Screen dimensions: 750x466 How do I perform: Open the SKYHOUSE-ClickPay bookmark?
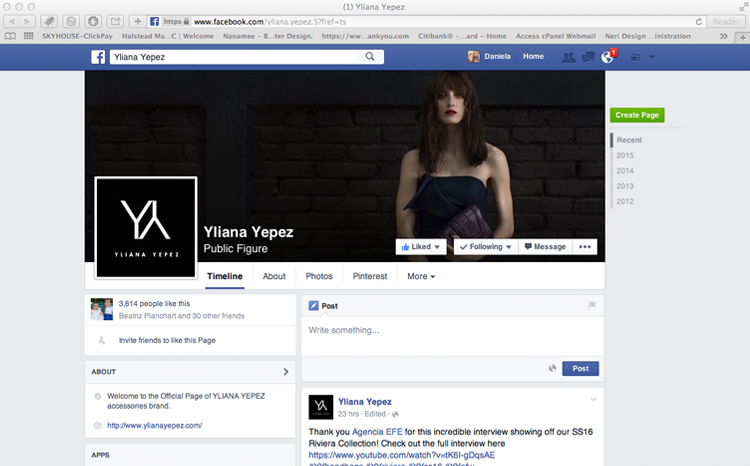(77, 36)
